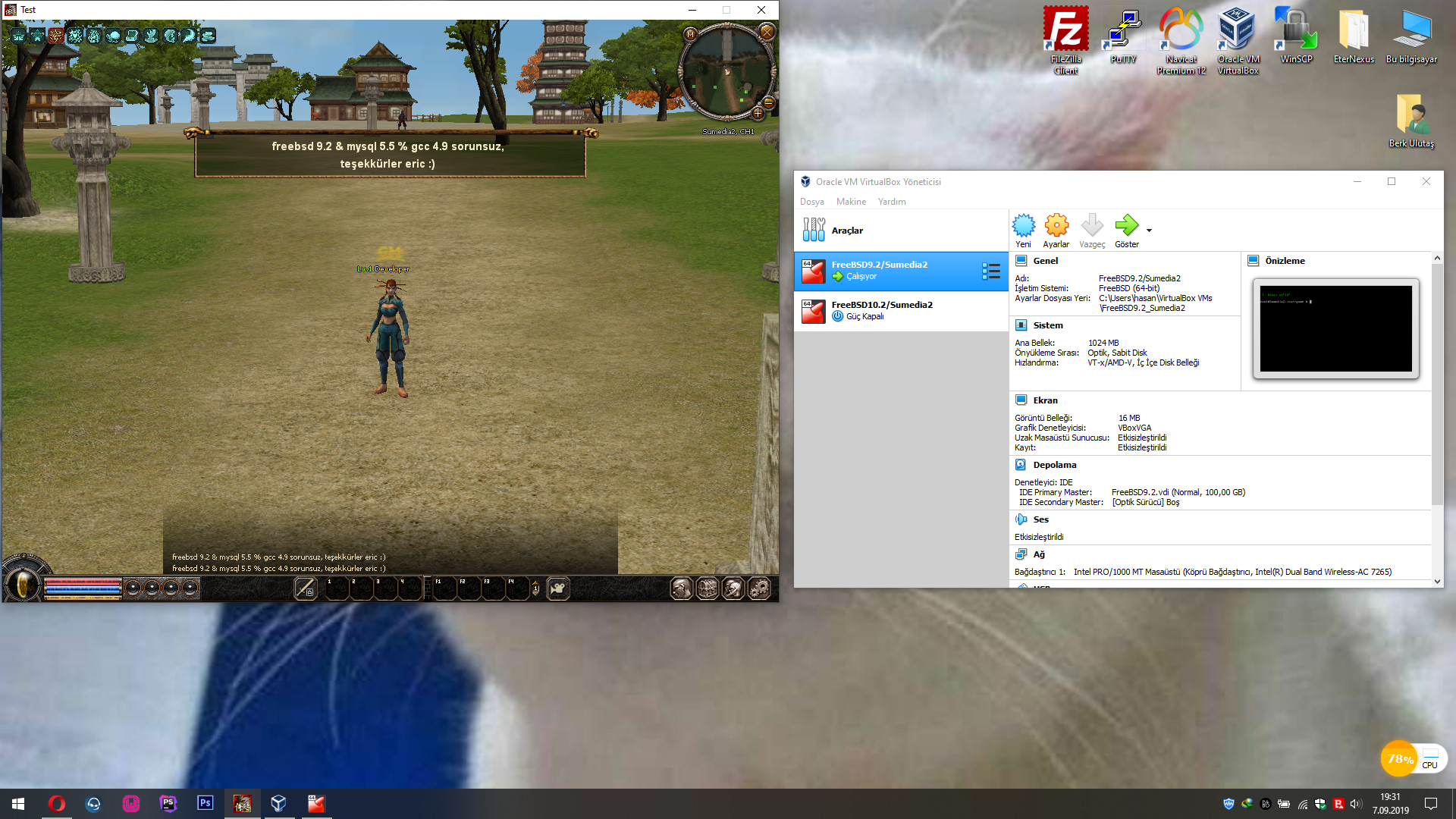Open the messenger helmet icon in game
1456x819 pixels.
click(x=733, y=588)
